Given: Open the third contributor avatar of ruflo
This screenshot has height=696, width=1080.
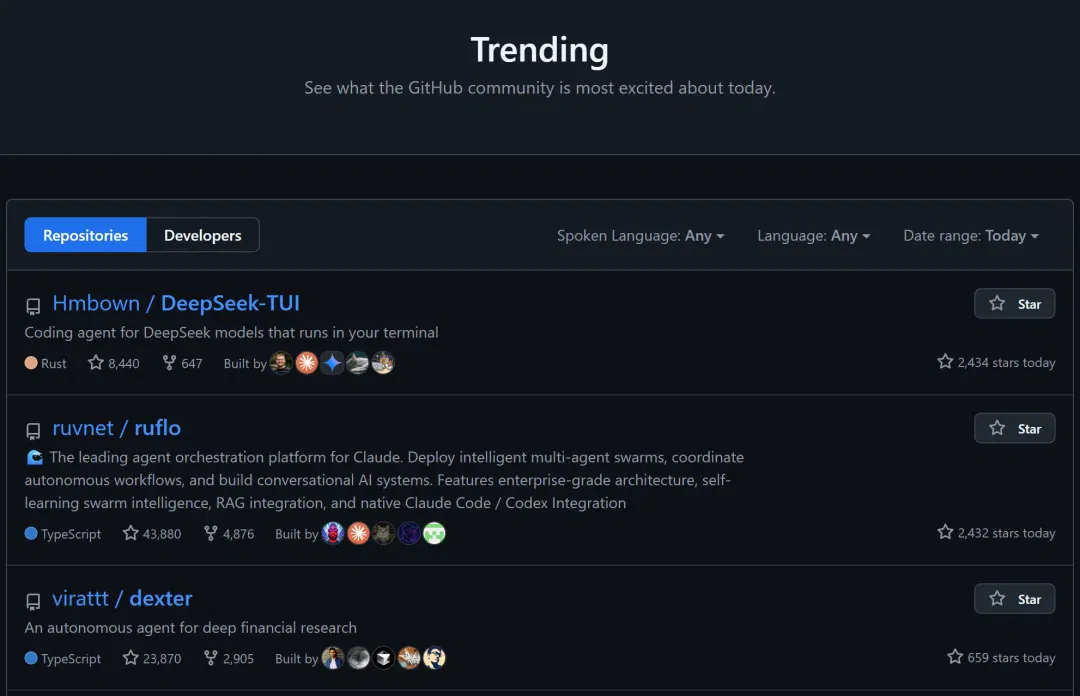Looking at the screenshot, I should coord(384,533).
